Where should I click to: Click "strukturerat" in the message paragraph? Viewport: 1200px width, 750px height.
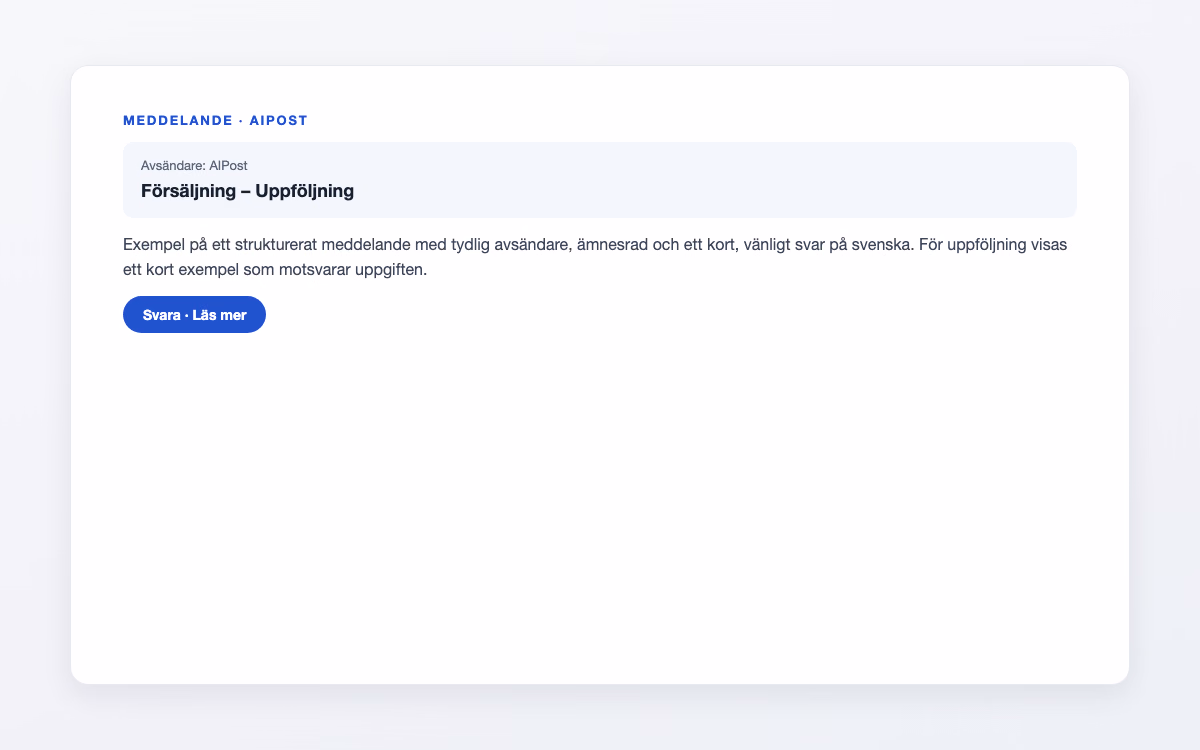pyautogui.click(x=274, y=244)
